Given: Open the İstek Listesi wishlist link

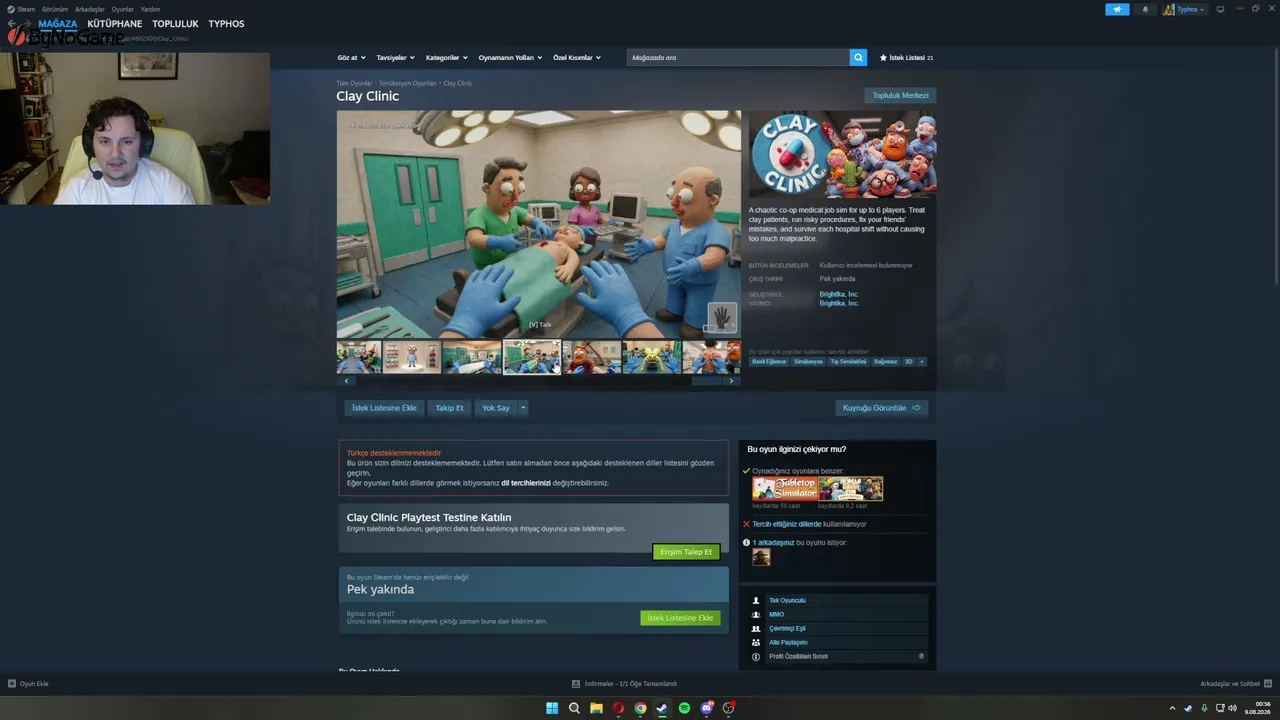Looking at the screenshot, I should (906, 58).
